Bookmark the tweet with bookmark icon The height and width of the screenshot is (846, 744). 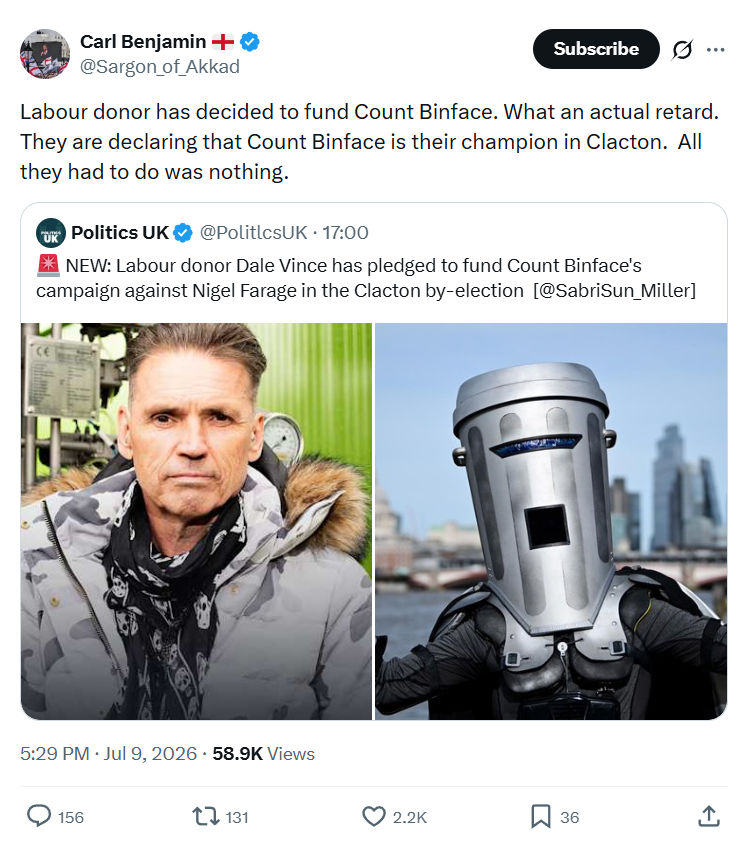point(541,816)
